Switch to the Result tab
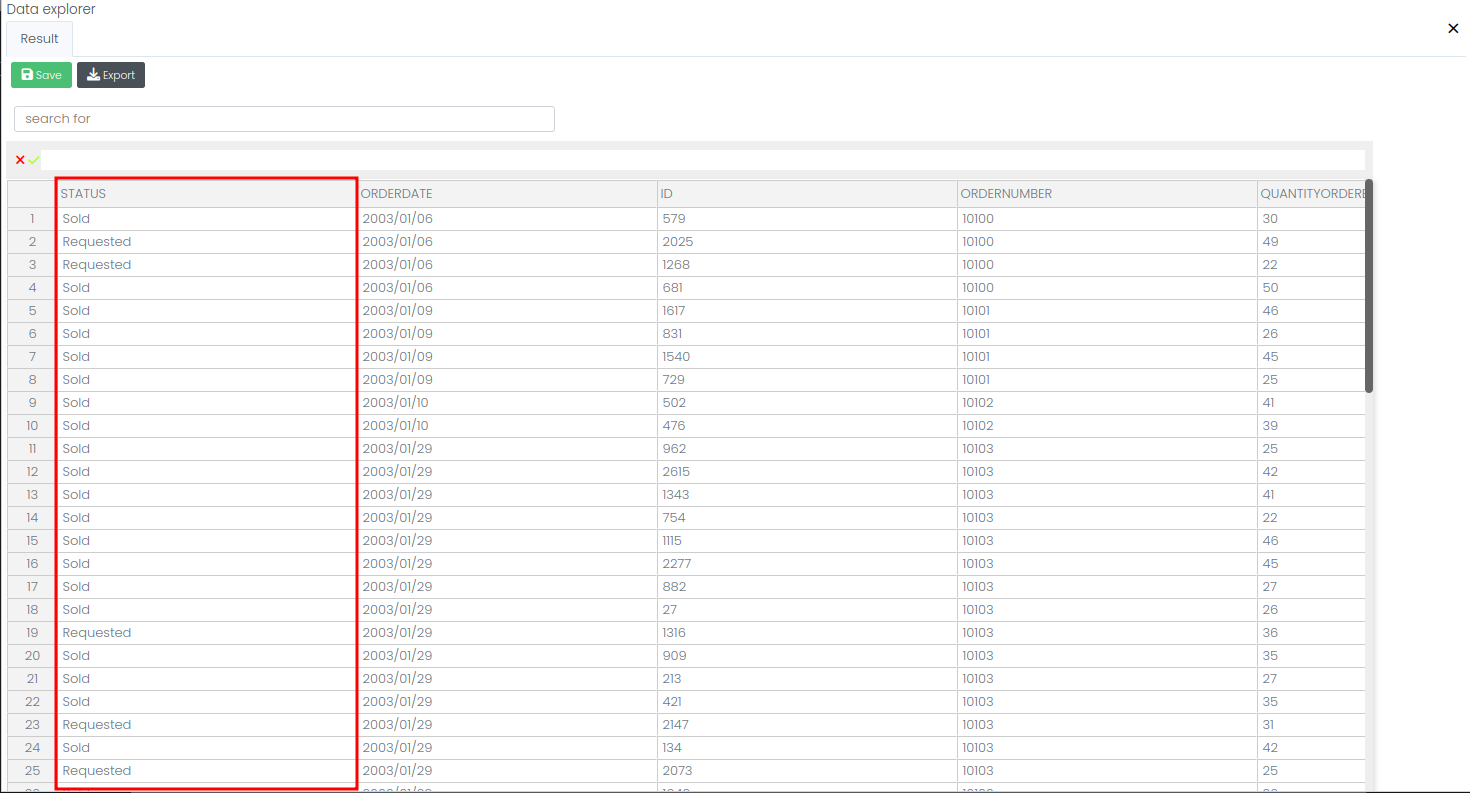Screen dimensions: 1470x793 (x=40, y=39)
